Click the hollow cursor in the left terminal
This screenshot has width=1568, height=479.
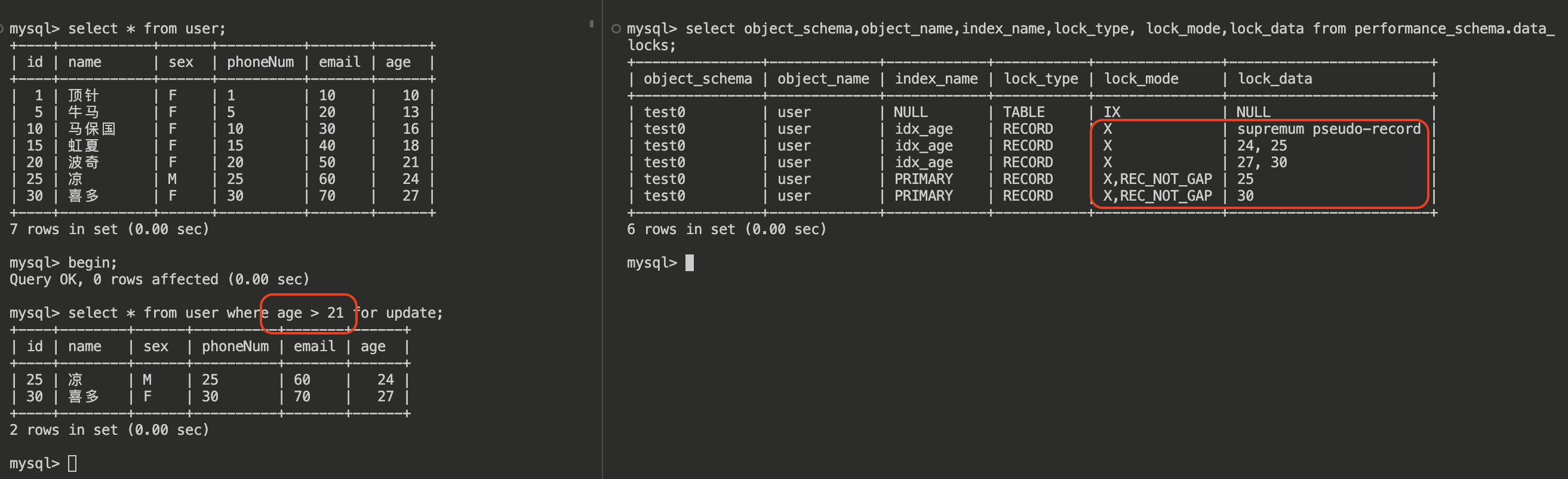[72, 463]
